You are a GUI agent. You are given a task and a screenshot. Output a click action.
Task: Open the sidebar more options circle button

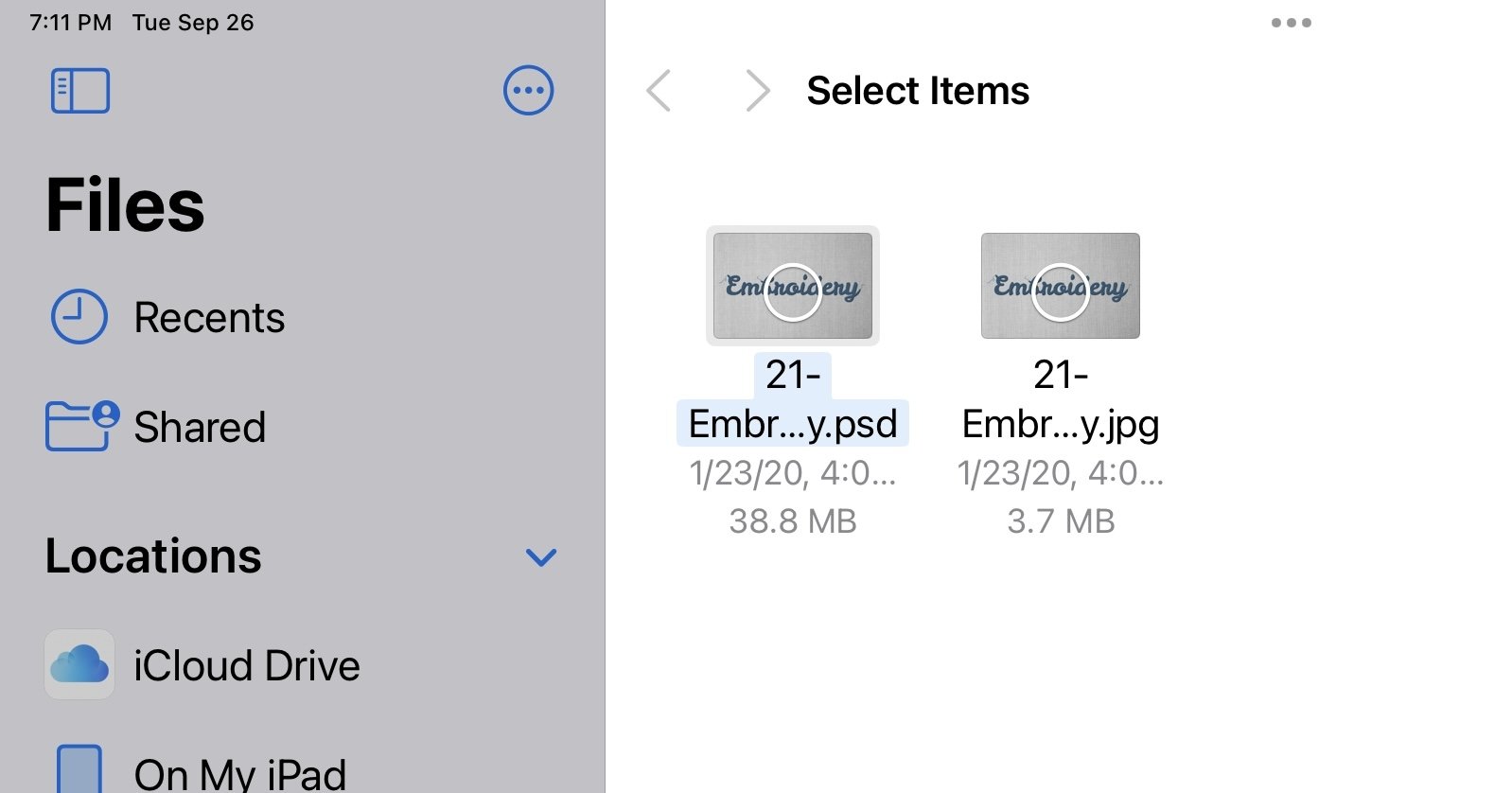528,91
